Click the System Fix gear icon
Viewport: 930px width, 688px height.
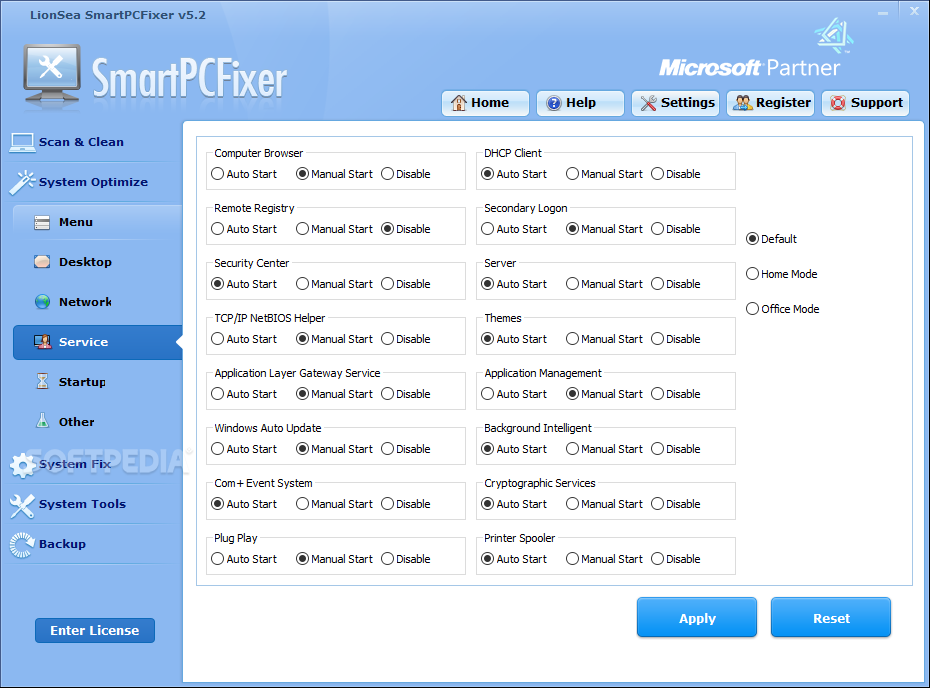[23, 465]
